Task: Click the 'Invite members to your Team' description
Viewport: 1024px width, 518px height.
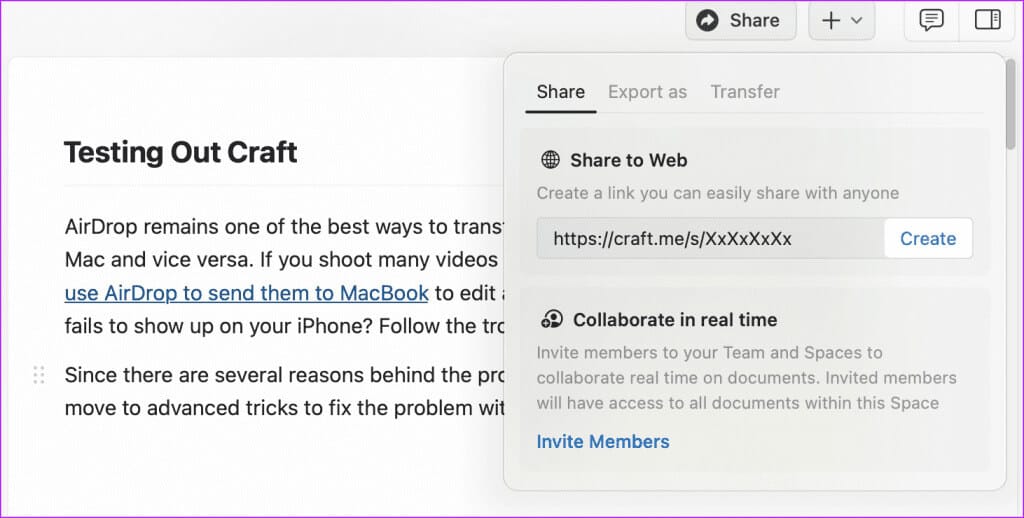Action: click(x=746, y=378)
